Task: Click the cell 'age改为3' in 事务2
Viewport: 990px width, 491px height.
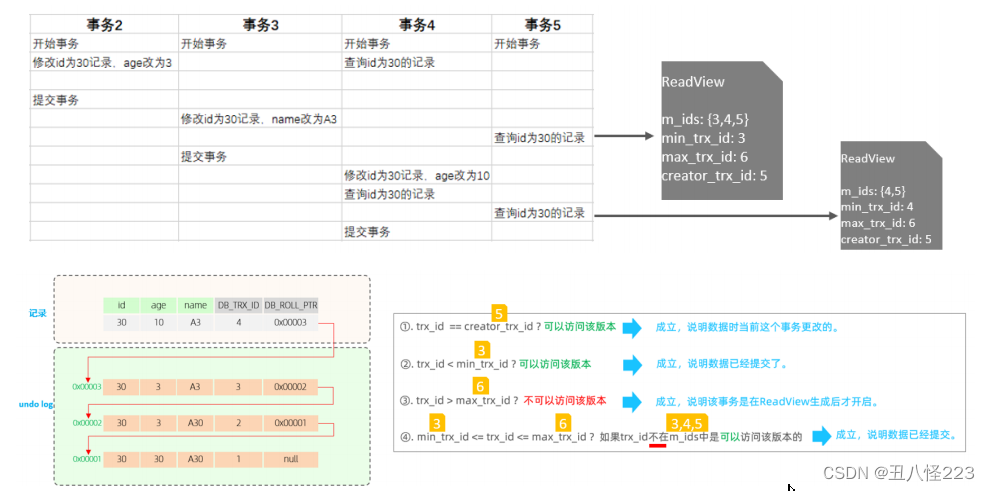Action: point(102,63)
